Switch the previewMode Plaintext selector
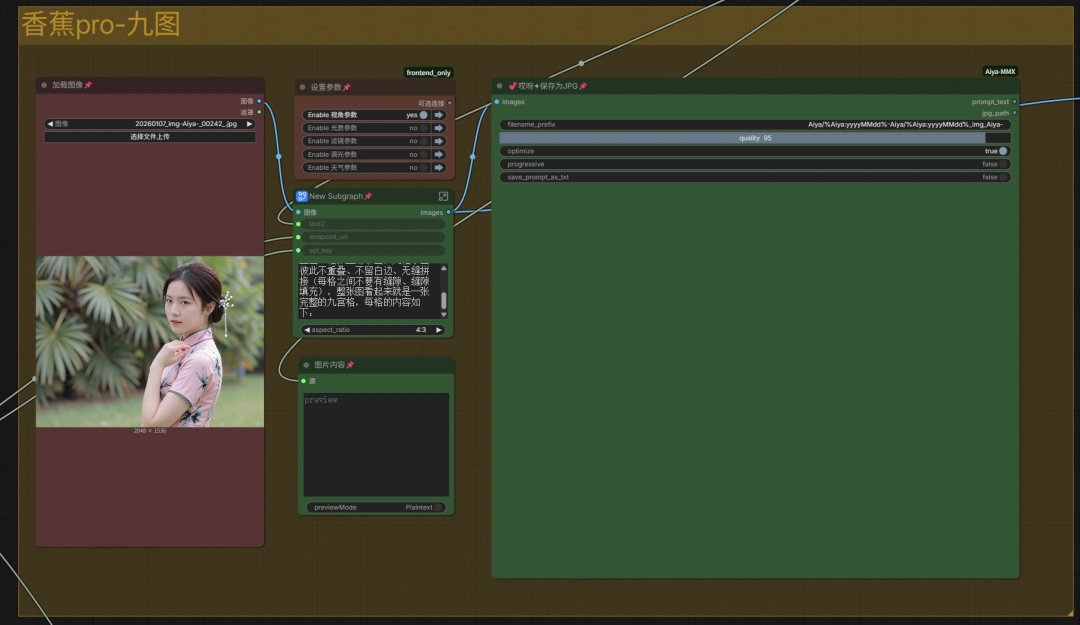 pos(375,507)
